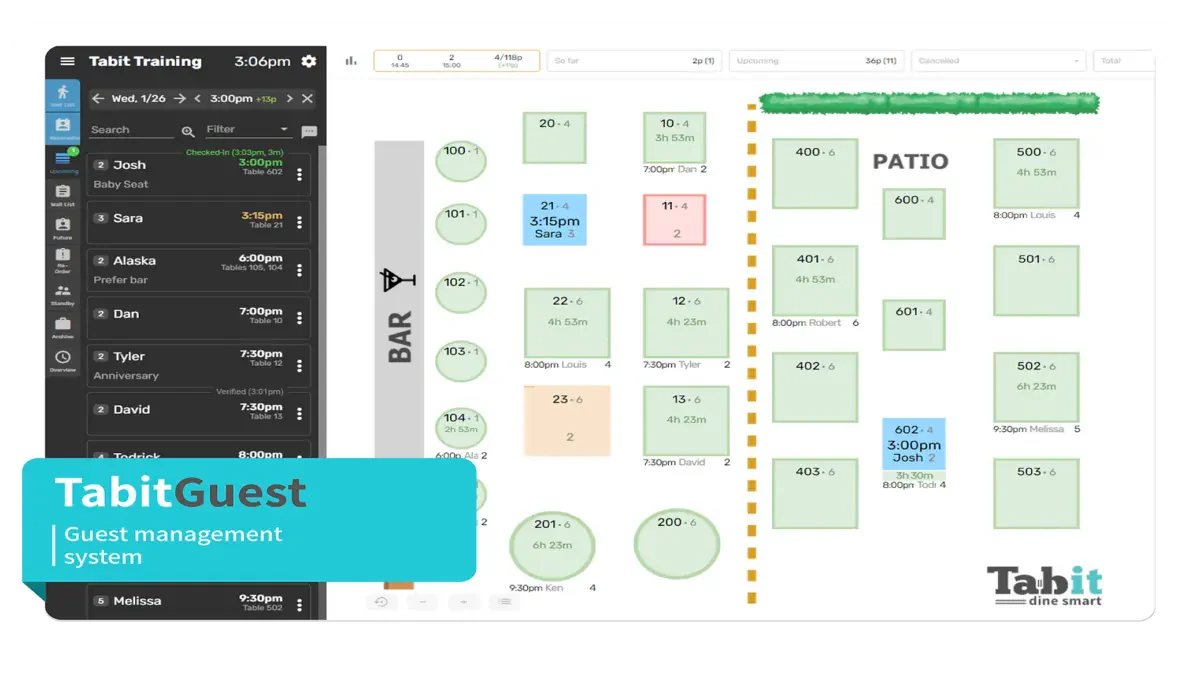Click the magnifier search icon
Screen dimensions: 1200x675
click(x=188, y=131)
